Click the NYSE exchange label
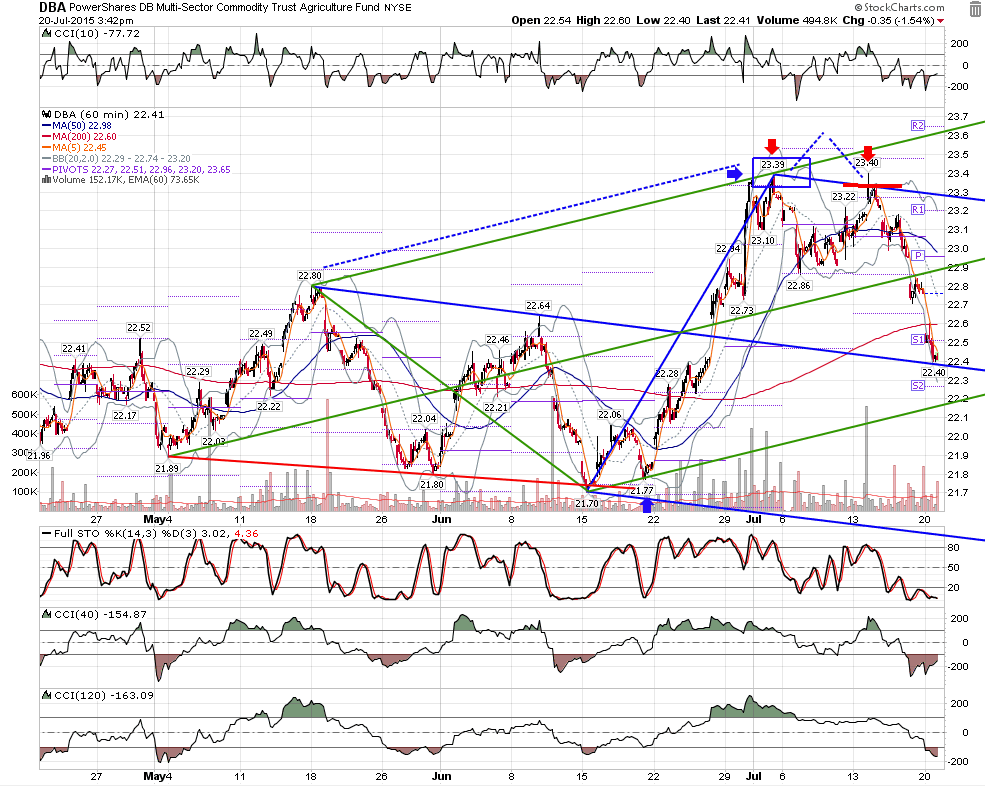This screenshot has width=985, height=786. coord(398,8)
